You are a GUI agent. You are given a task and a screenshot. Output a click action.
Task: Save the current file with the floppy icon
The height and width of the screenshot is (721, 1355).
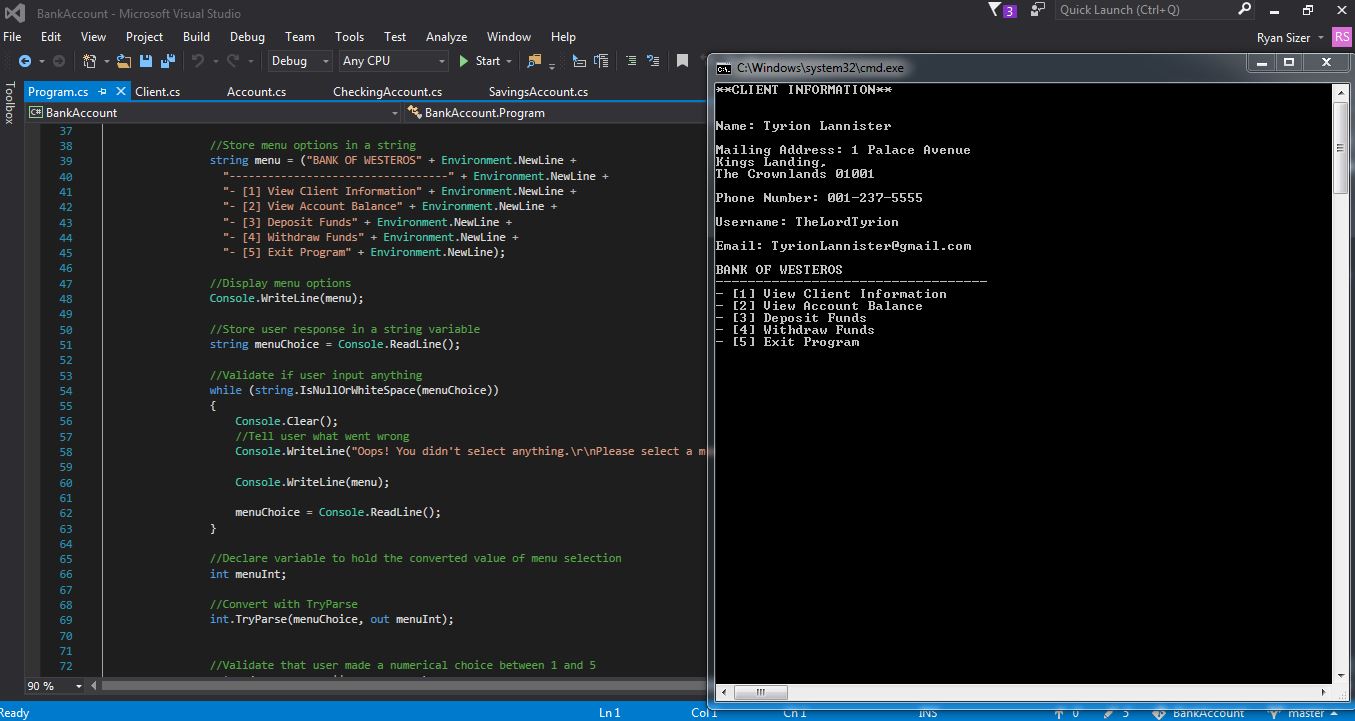click(146, 61)
